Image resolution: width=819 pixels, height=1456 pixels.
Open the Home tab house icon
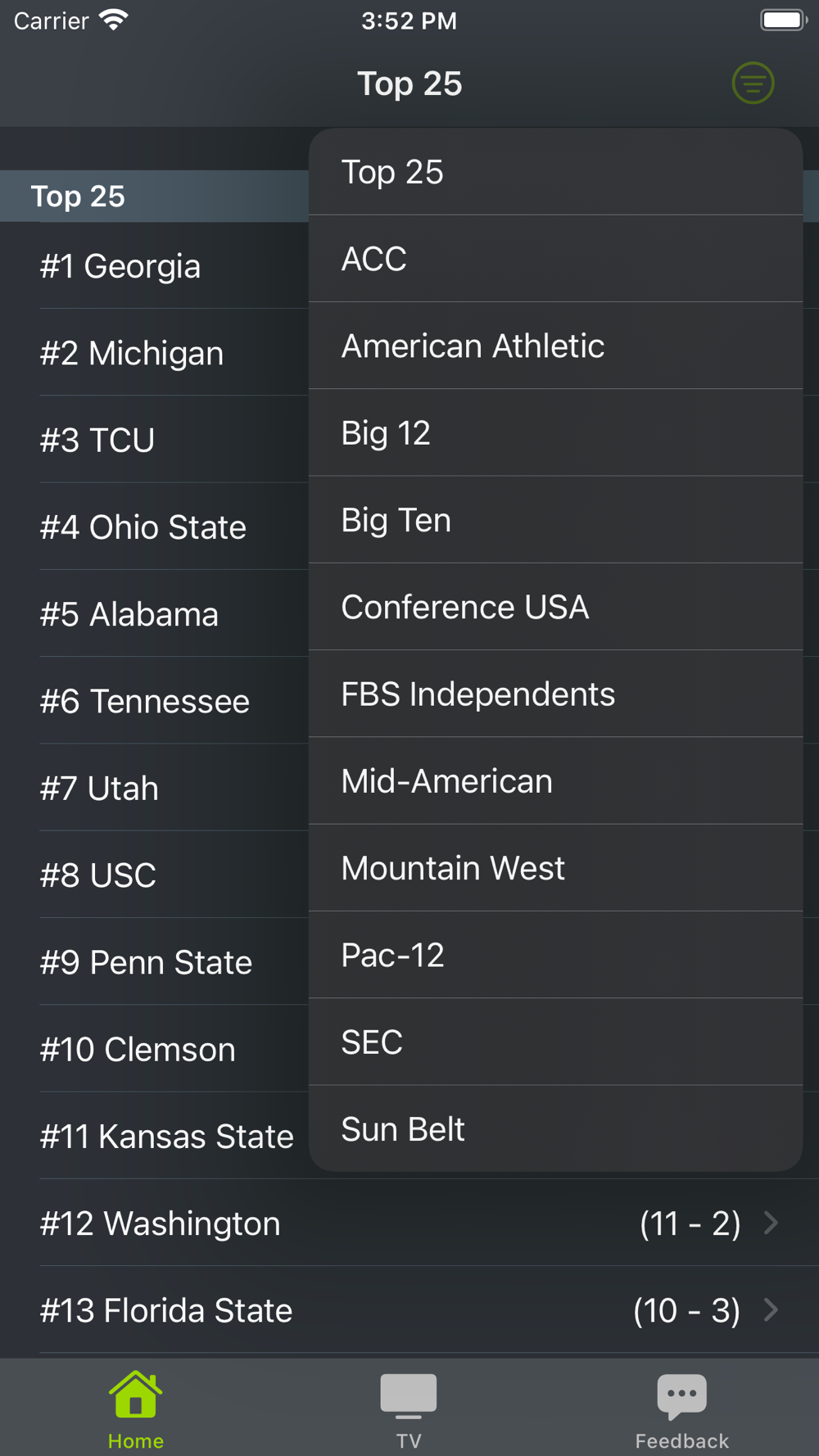(136, 1395)
